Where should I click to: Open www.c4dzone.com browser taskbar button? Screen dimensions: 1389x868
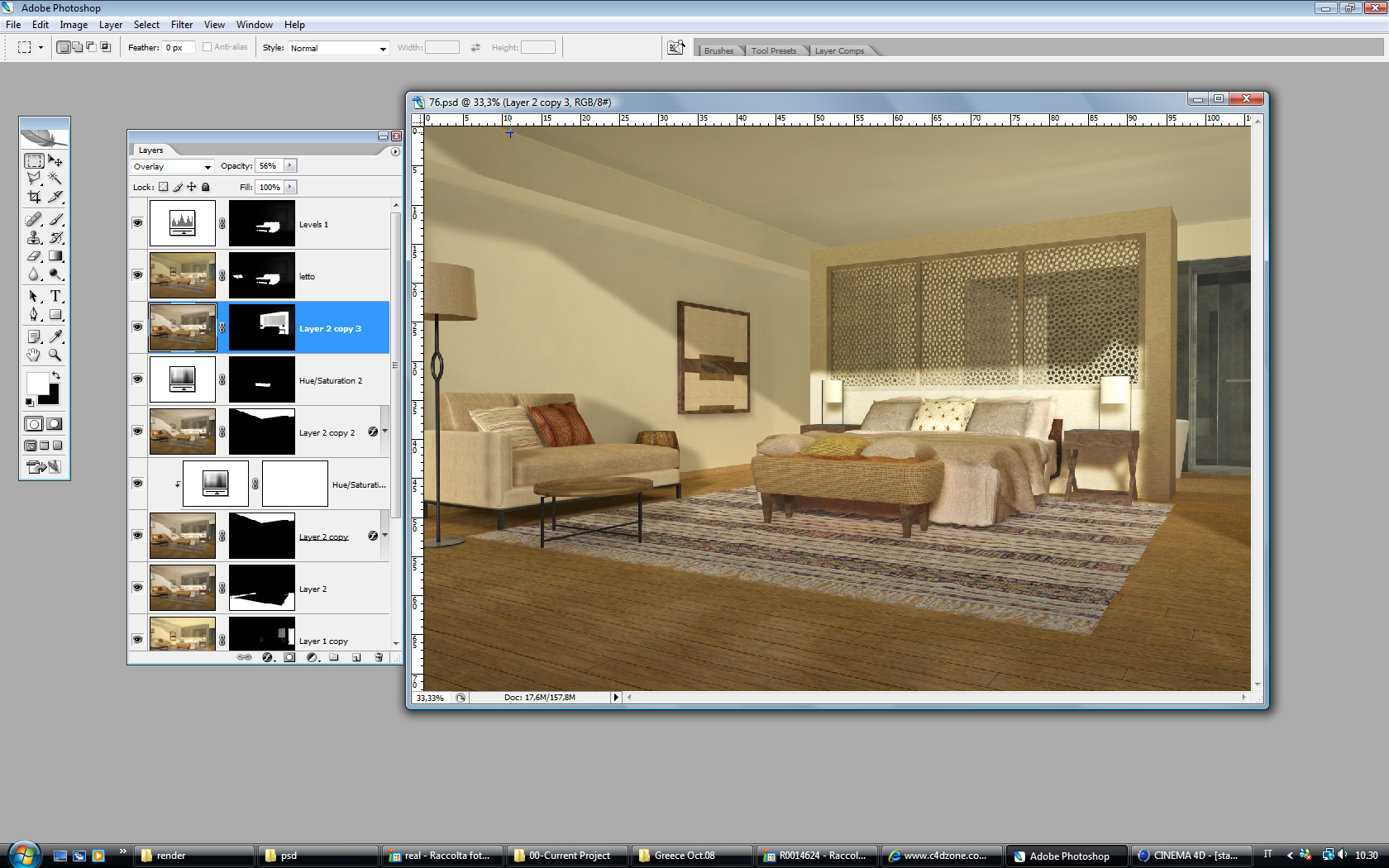(x=941, y=856)
